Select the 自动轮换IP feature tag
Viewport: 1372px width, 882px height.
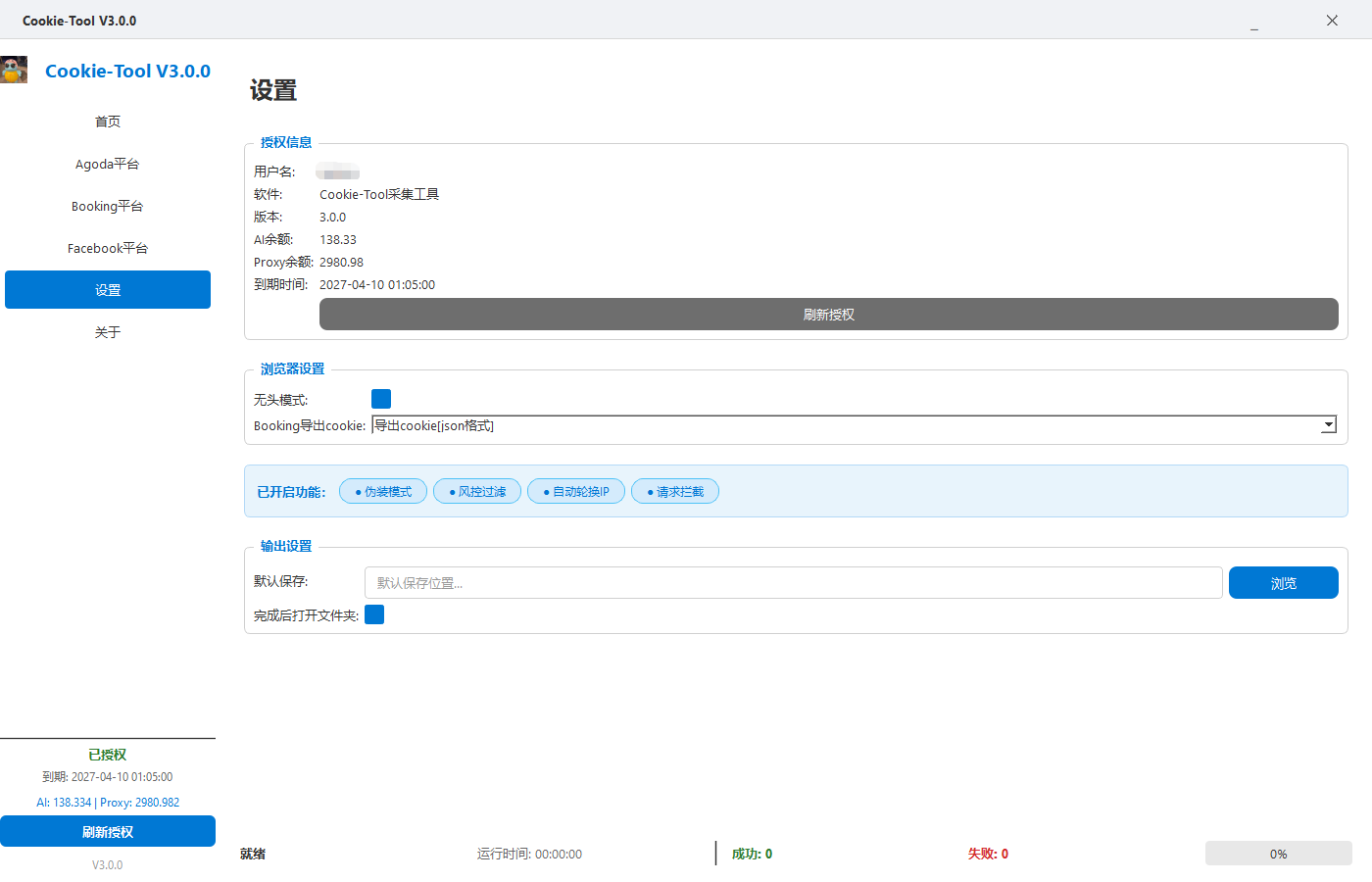pos(576,491)
